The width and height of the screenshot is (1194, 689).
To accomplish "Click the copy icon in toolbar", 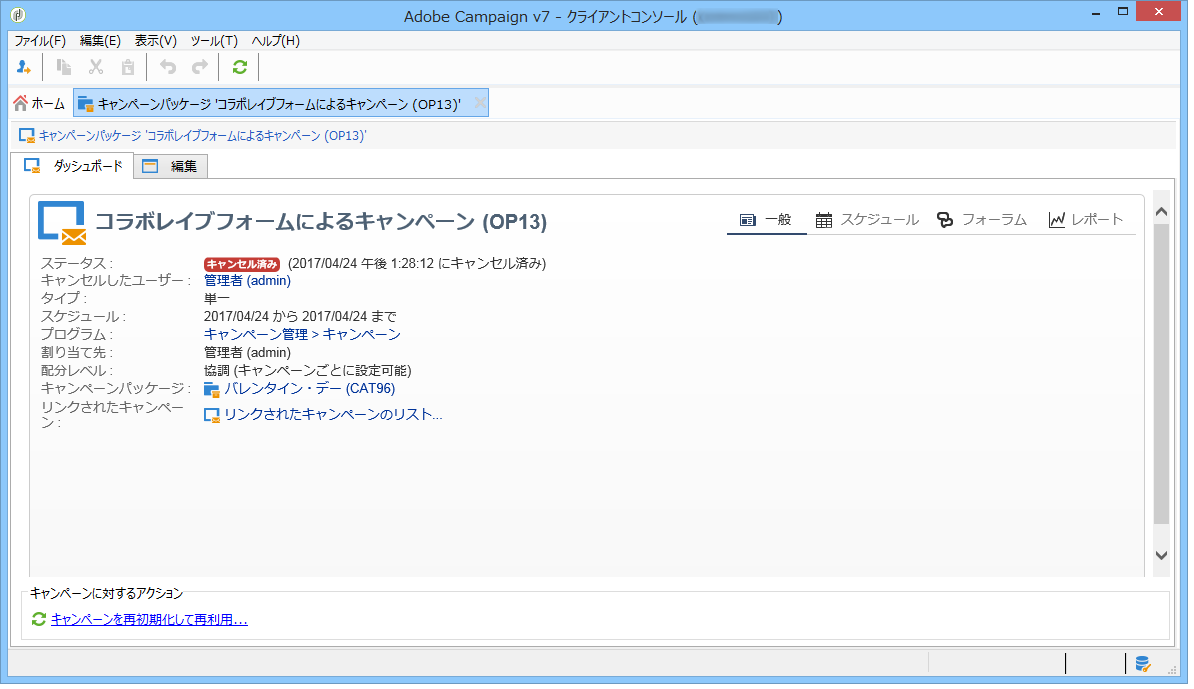I will pos(64,68).
